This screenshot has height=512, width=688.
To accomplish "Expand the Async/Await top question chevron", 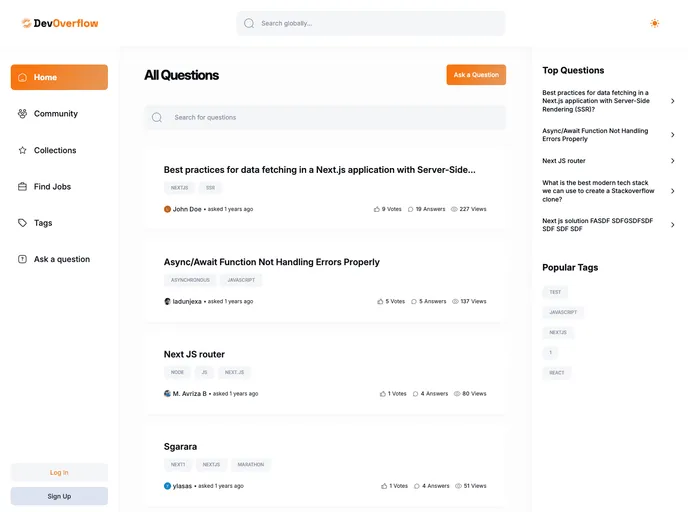I will point(672,135).
